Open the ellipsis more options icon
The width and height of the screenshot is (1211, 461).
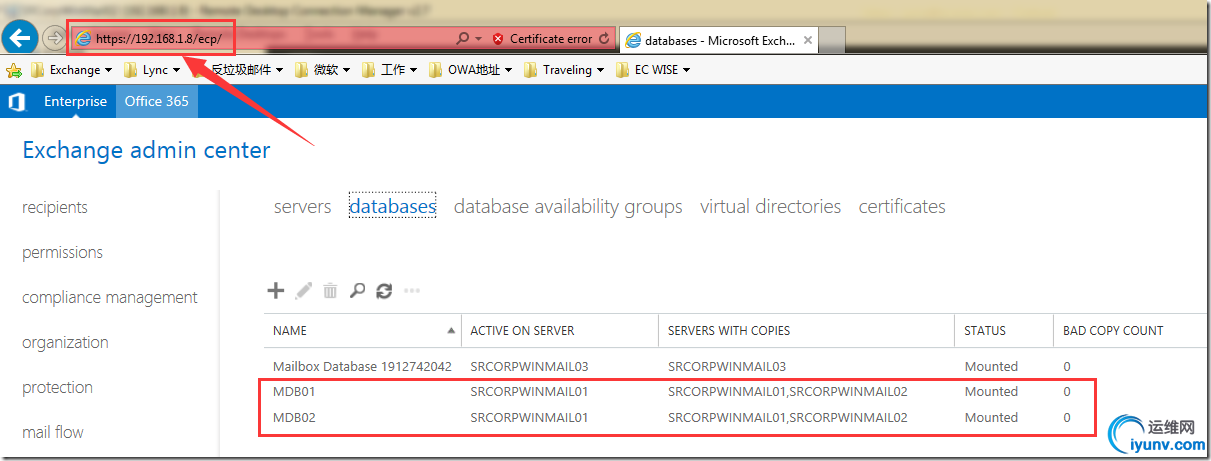click(x=411, y=291)
